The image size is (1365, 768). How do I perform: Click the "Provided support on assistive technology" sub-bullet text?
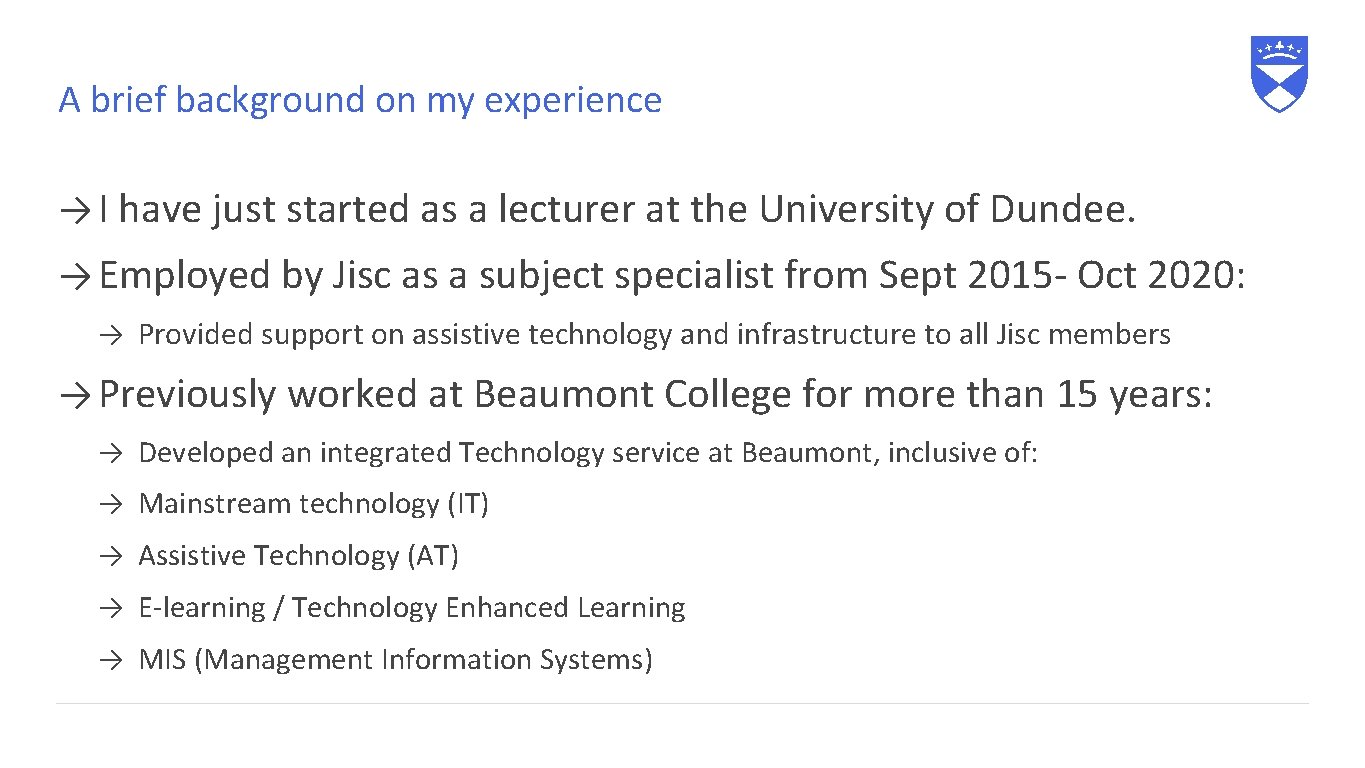point(654,335)
